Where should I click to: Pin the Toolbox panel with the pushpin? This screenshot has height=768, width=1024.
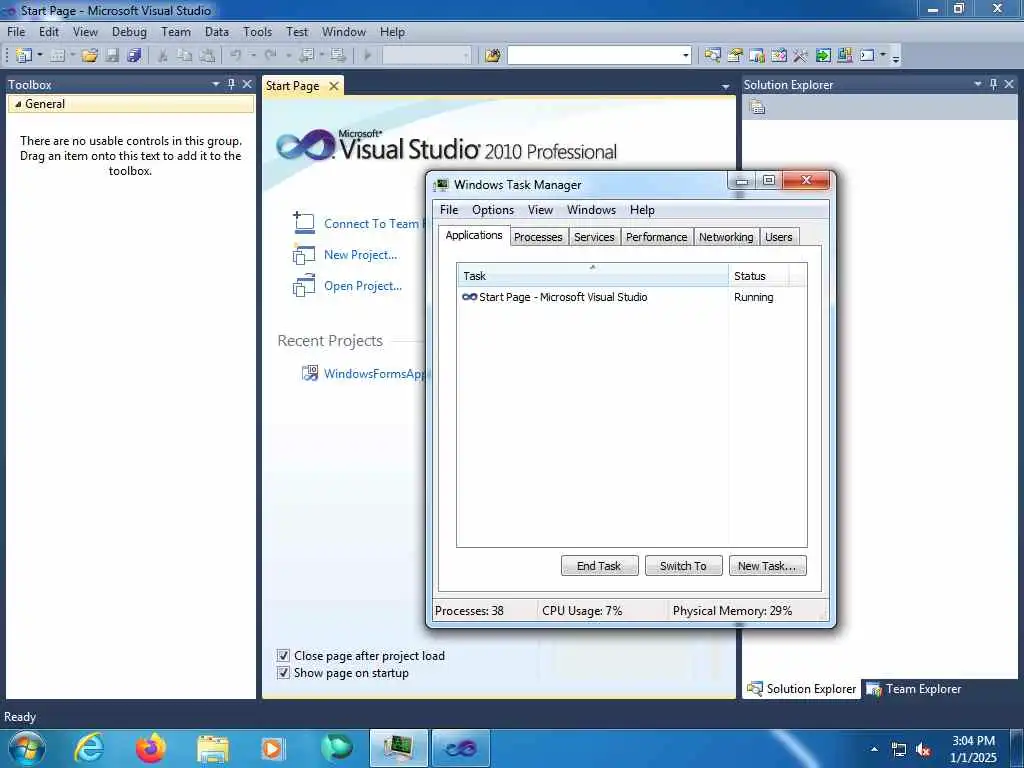(231, 84)
